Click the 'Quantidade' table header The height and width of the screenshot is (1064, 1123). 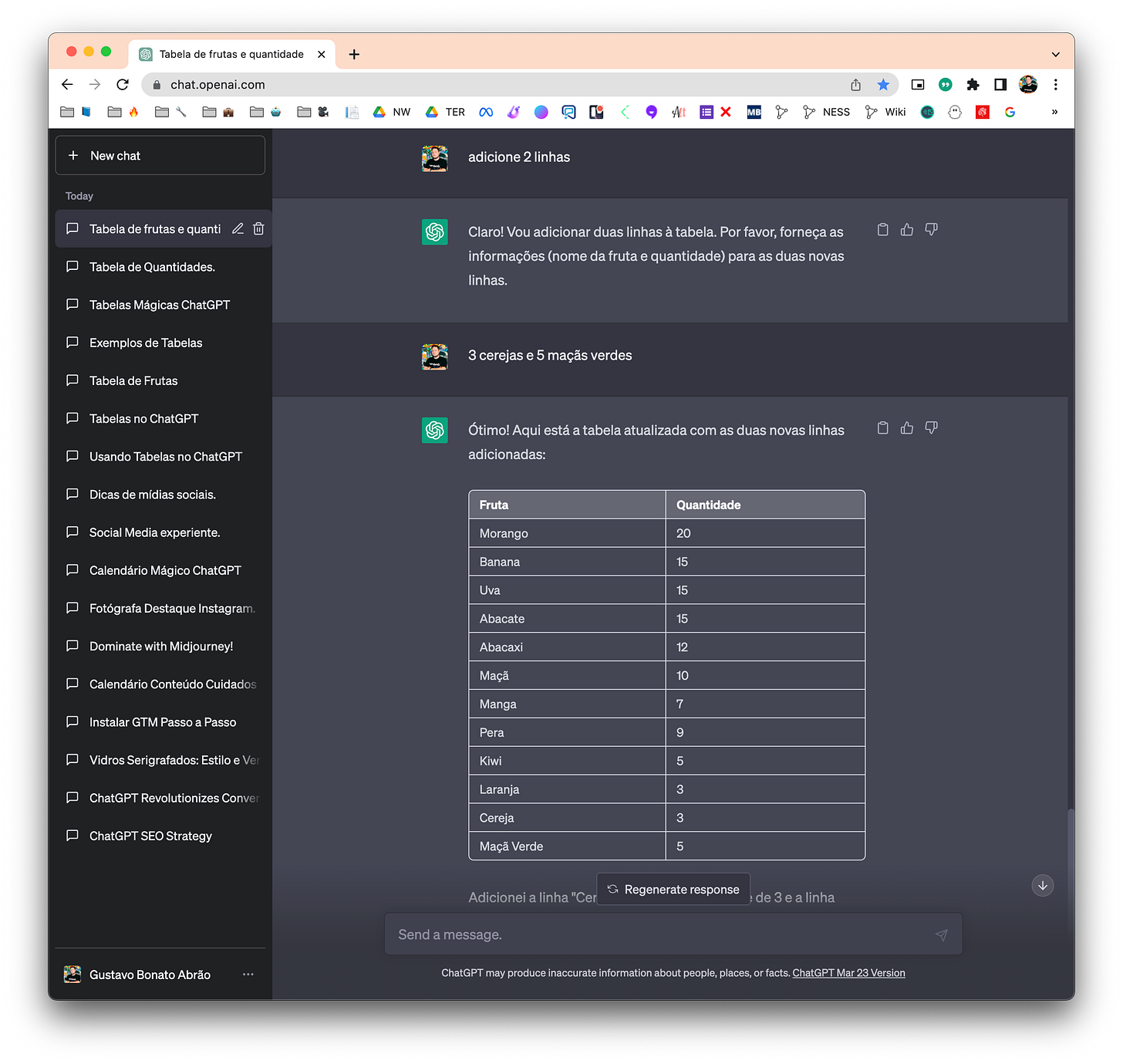click(x=765, y=505)
